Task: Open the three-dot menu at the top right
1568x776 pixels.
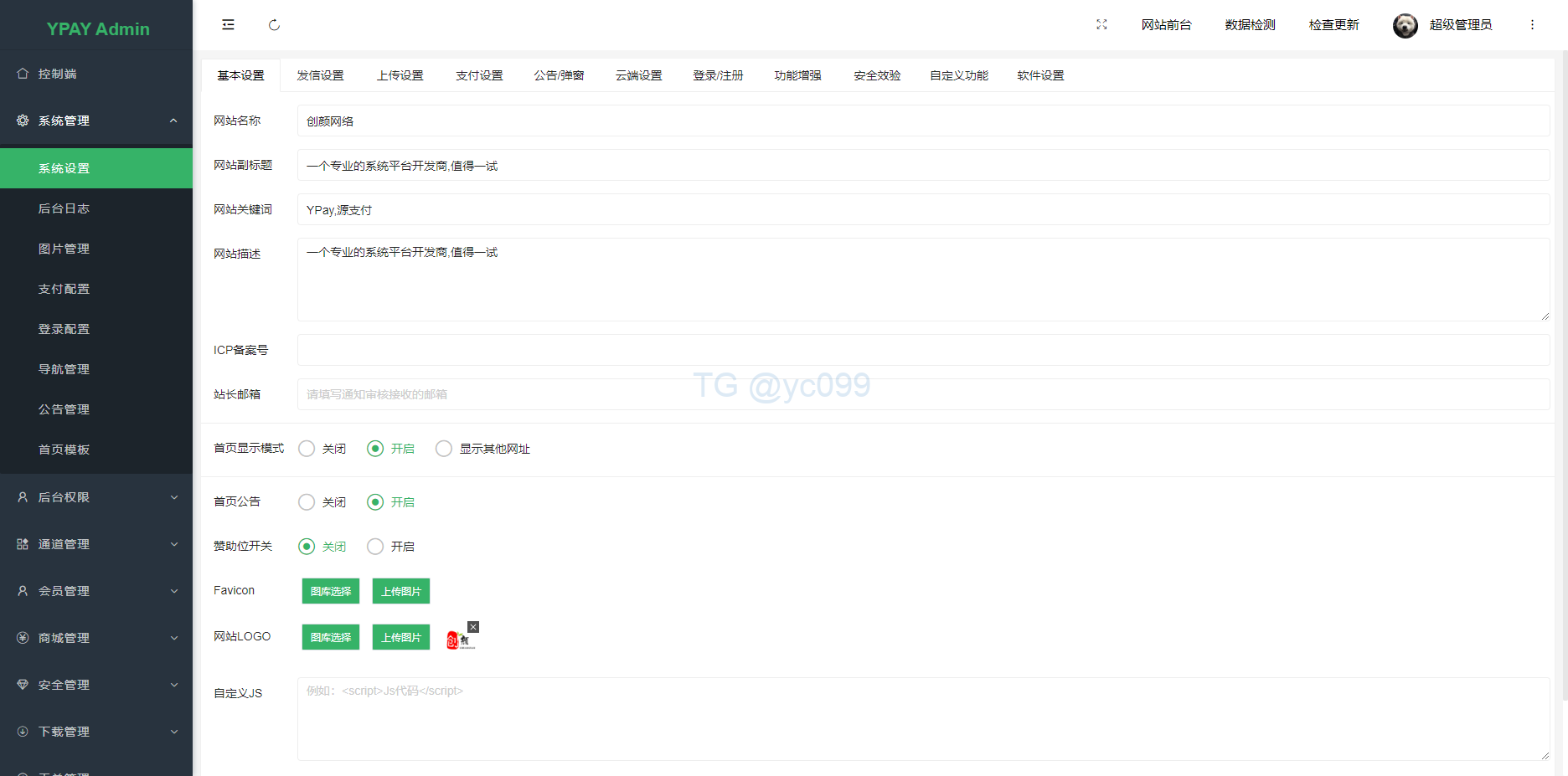Action: [1532, 24]
